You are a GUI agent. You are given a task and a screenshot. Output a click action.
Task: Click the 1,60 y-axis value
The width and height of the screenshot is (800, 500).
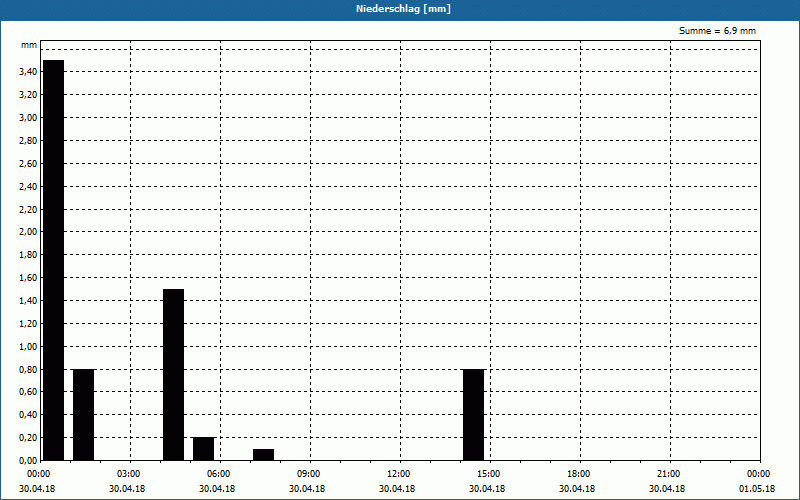point(28,278)
